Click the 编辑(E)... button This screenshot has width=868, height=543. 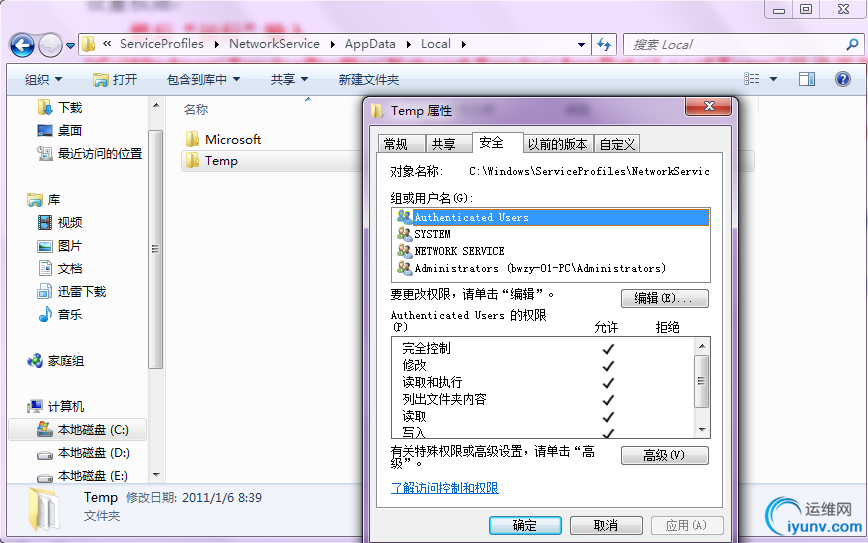(x=664, y=298)
